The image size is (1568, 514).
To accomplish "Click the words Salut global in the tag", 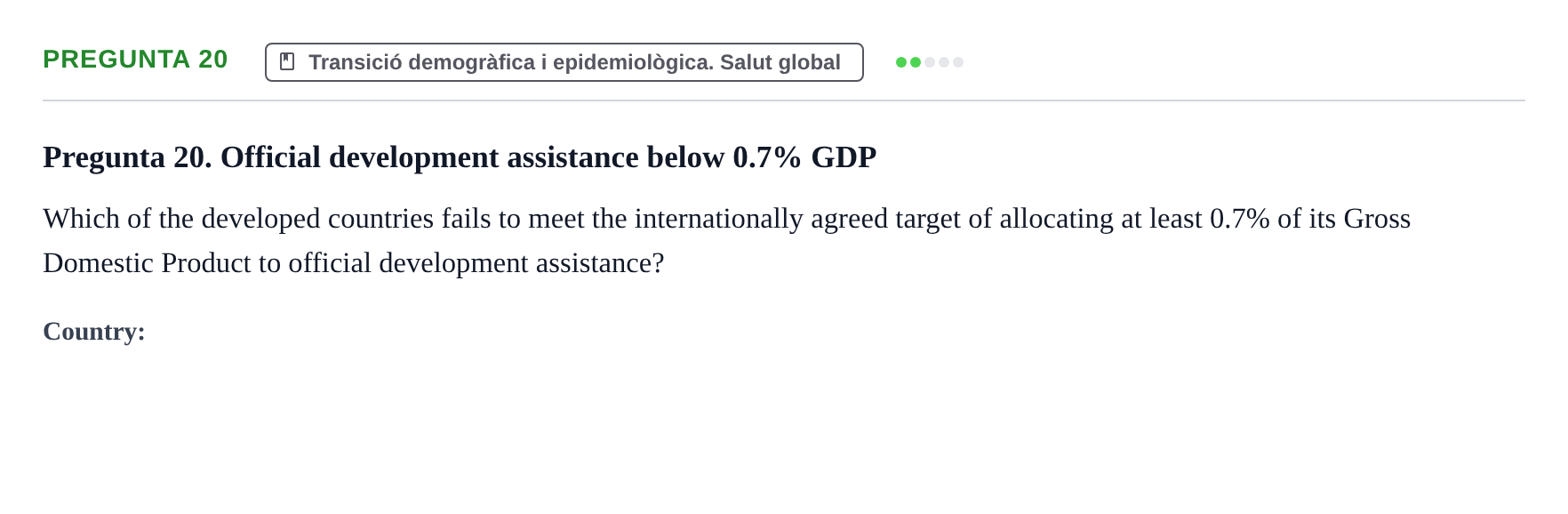I will [780, 62].
